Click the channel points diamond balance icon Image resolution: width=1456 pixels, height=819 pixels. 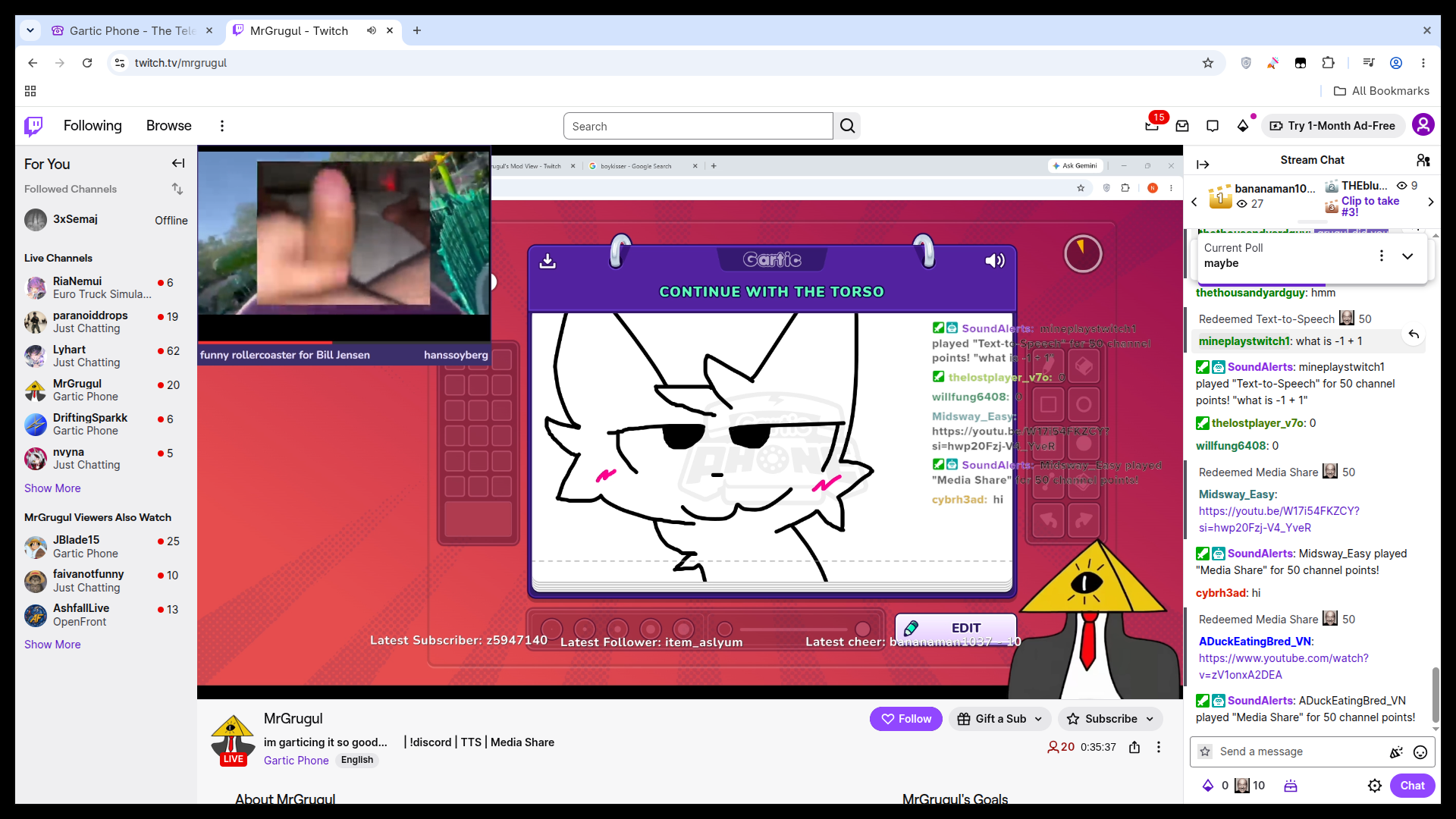tap(1208, 786)
